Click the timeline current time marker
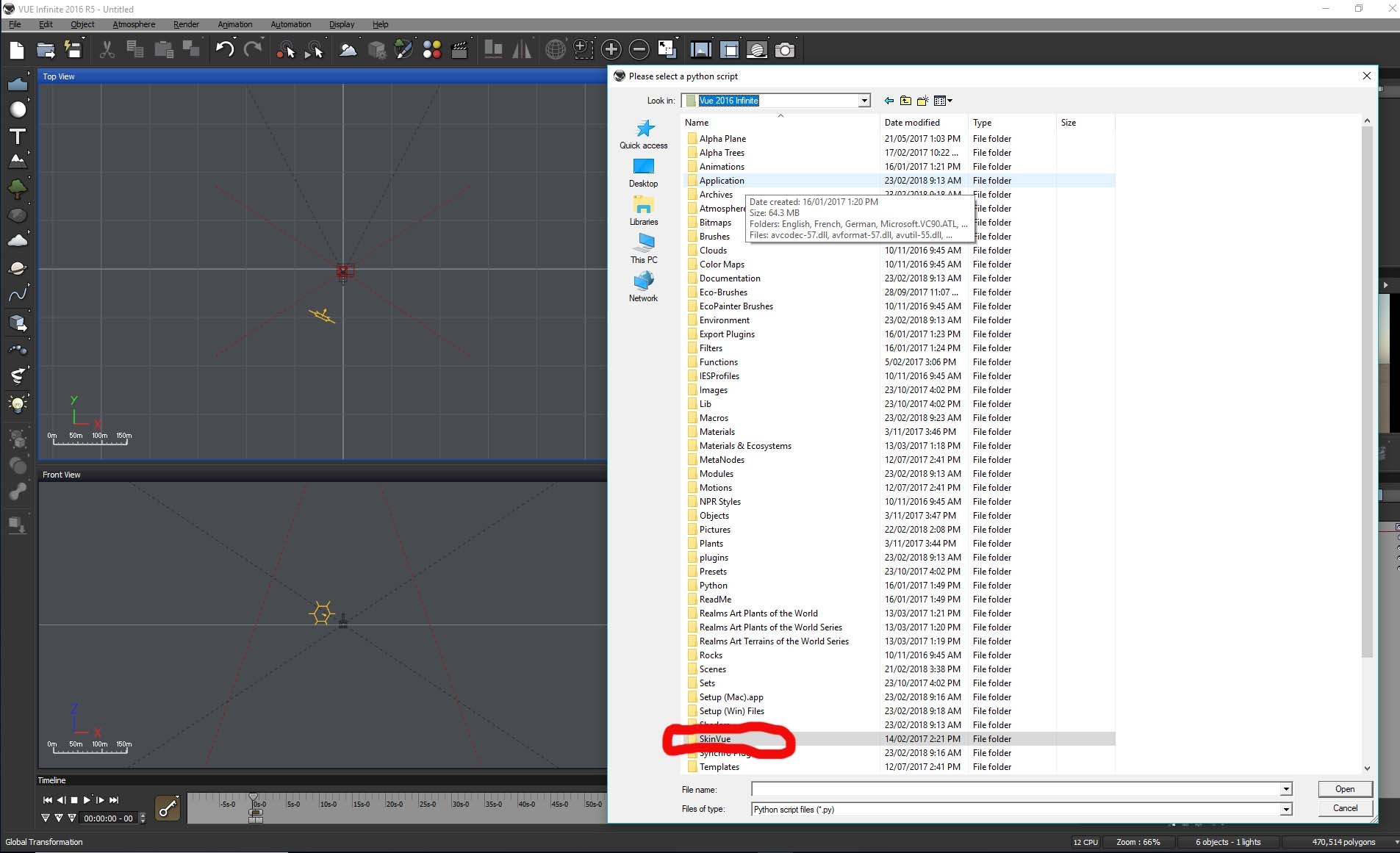This screenshot has height=853, width=1400. [x=254, y=798]
